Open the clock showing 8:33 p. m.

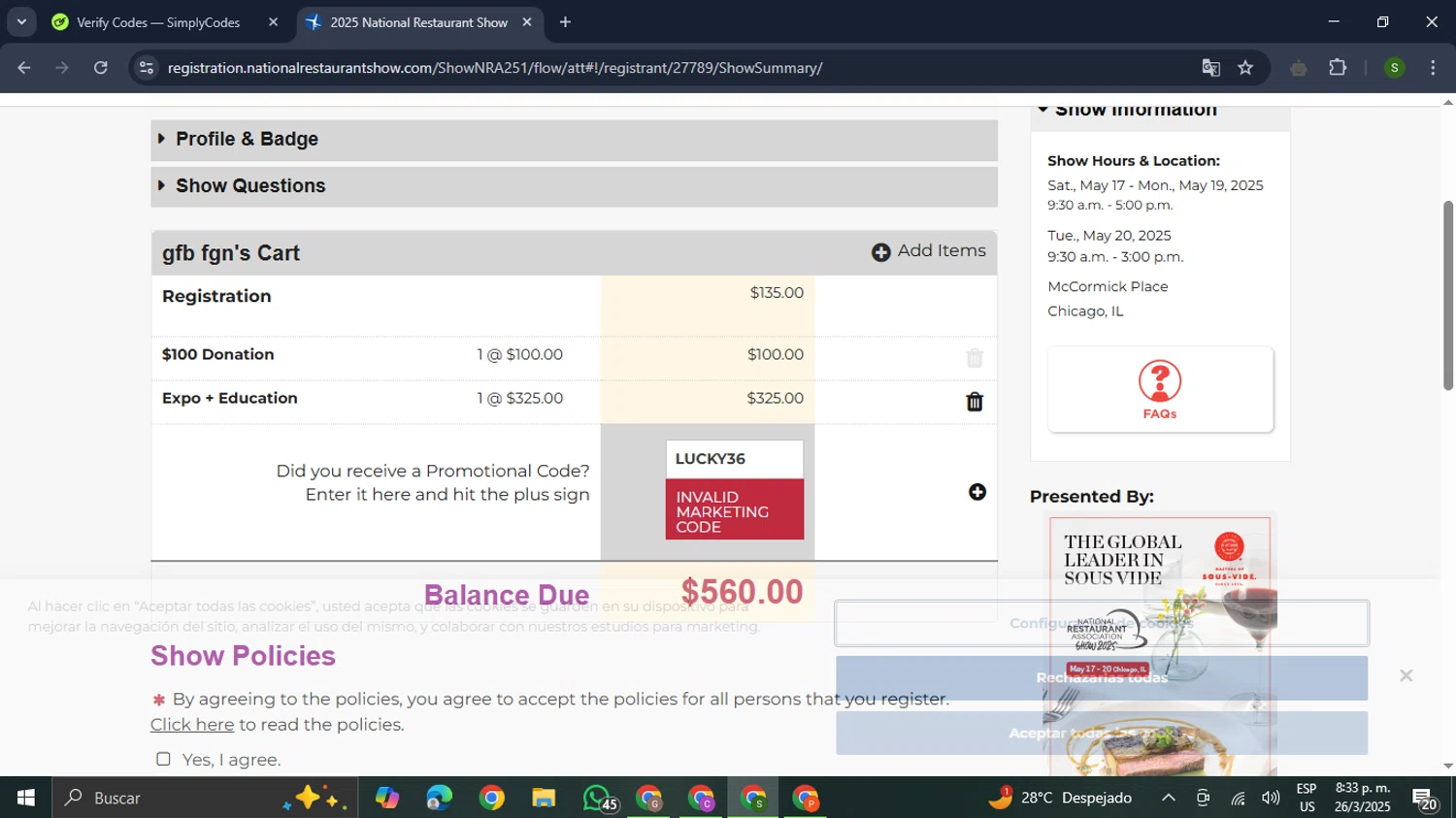point(1363,798)
